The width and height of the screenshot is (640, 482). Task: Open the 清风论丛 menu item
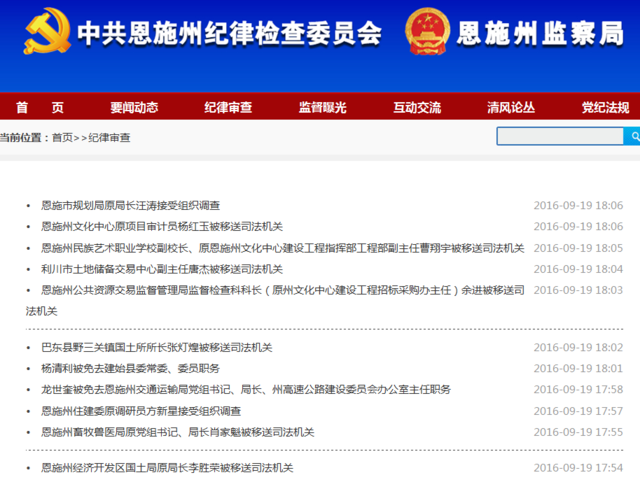click(511, 107)
